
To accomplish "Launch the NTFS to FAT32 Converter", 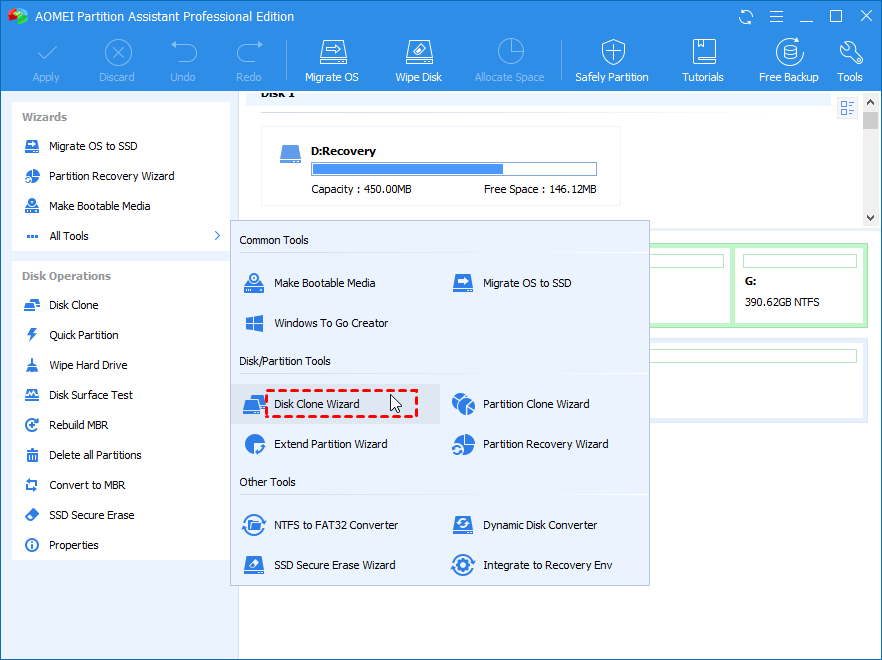I will point(336,525).
